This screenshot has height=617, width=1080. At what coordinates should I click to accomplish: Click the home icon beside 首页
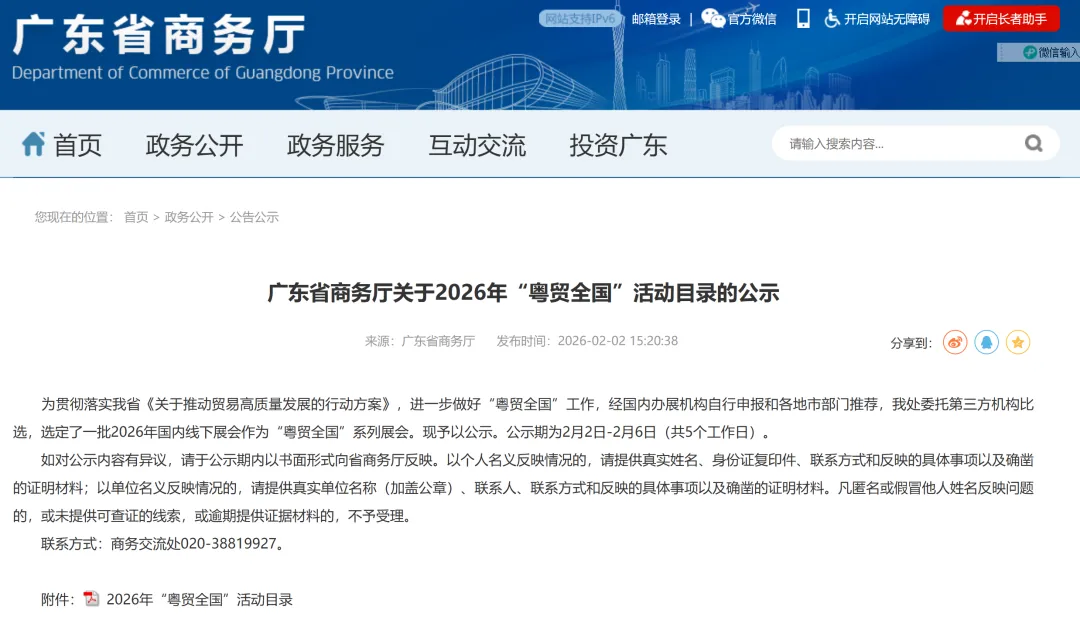(x=33, y=144)
